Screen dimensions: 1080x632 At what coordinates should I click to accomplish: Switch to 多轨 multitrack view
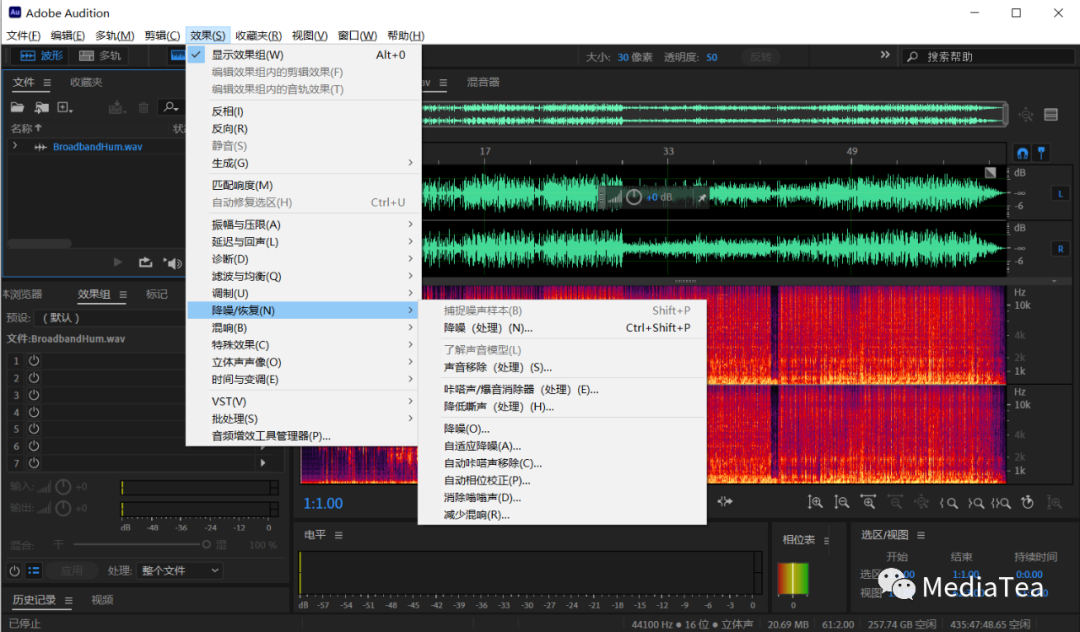tap(101, 56)
